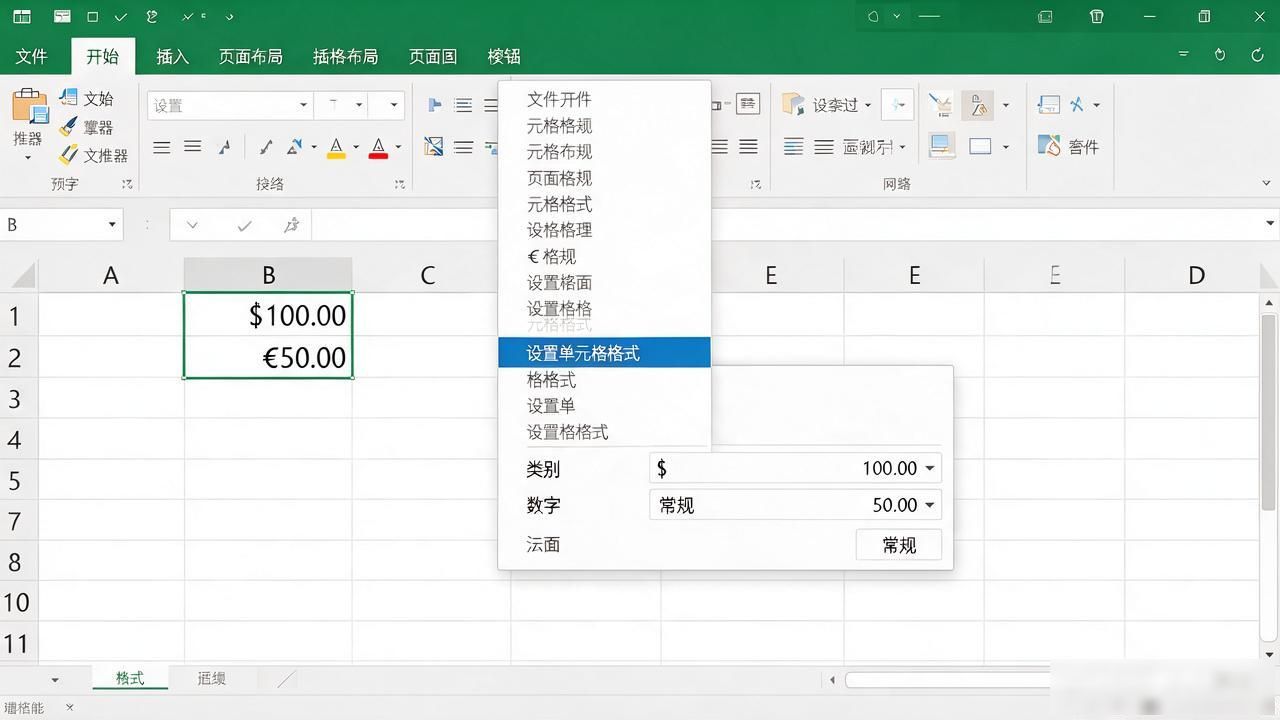The width and height of the screenshot is (1280, 720).
Task: Close the status bar 塴棔能 item with x
Action: (x=70, y=707)
